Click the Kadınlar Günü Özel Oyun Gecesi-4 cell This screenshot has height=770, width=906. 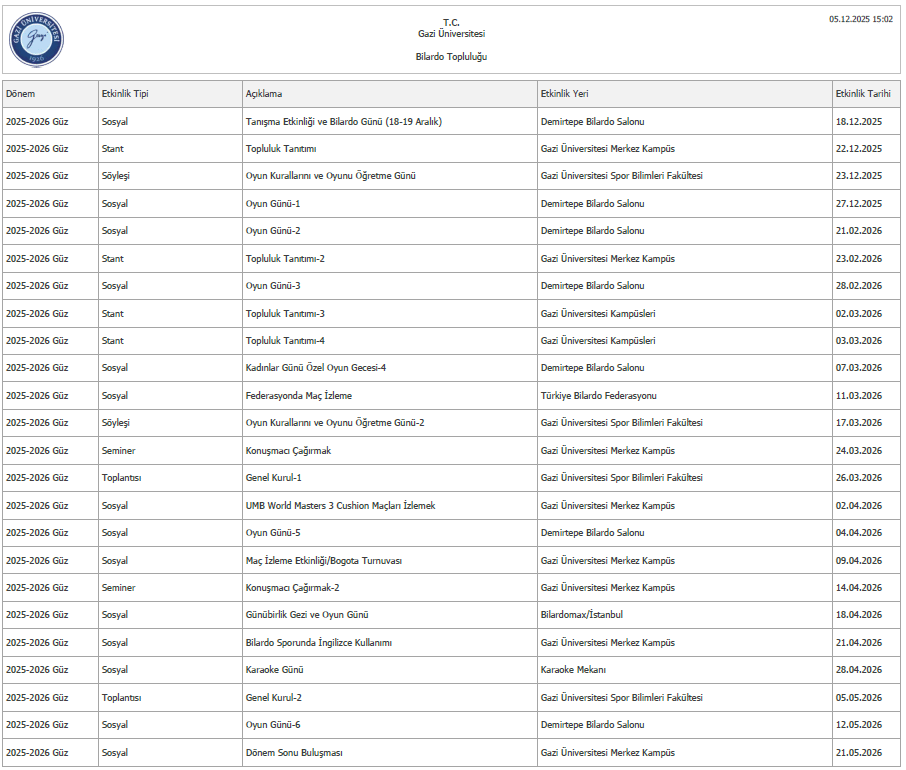click(x=315, y=368)
